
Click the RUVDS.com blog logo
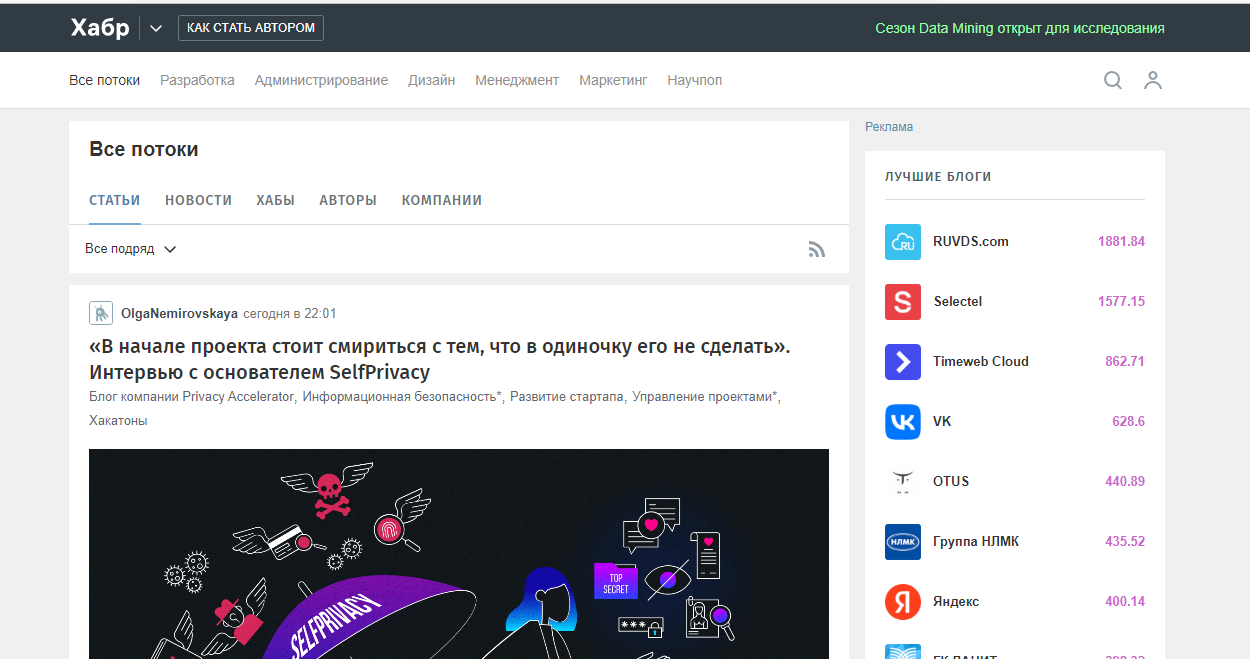point(903,242)
